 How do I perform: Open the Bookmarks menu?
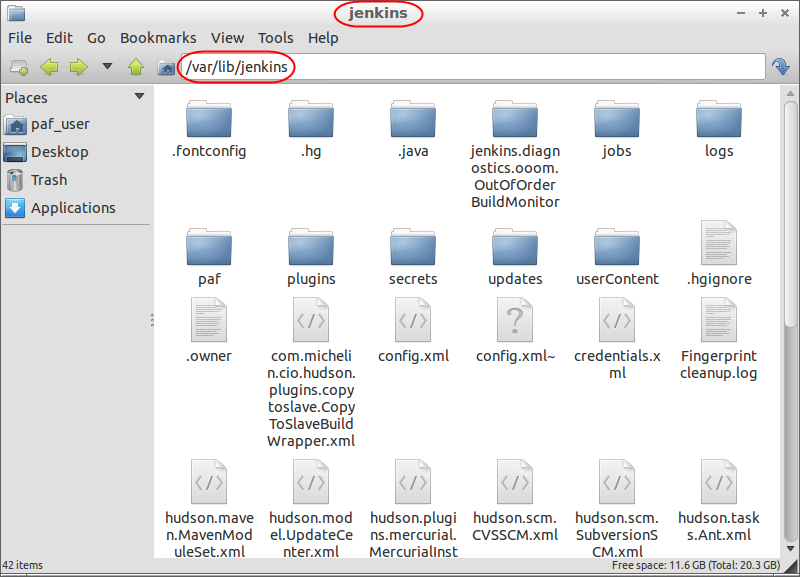click(x=158, y=38)
